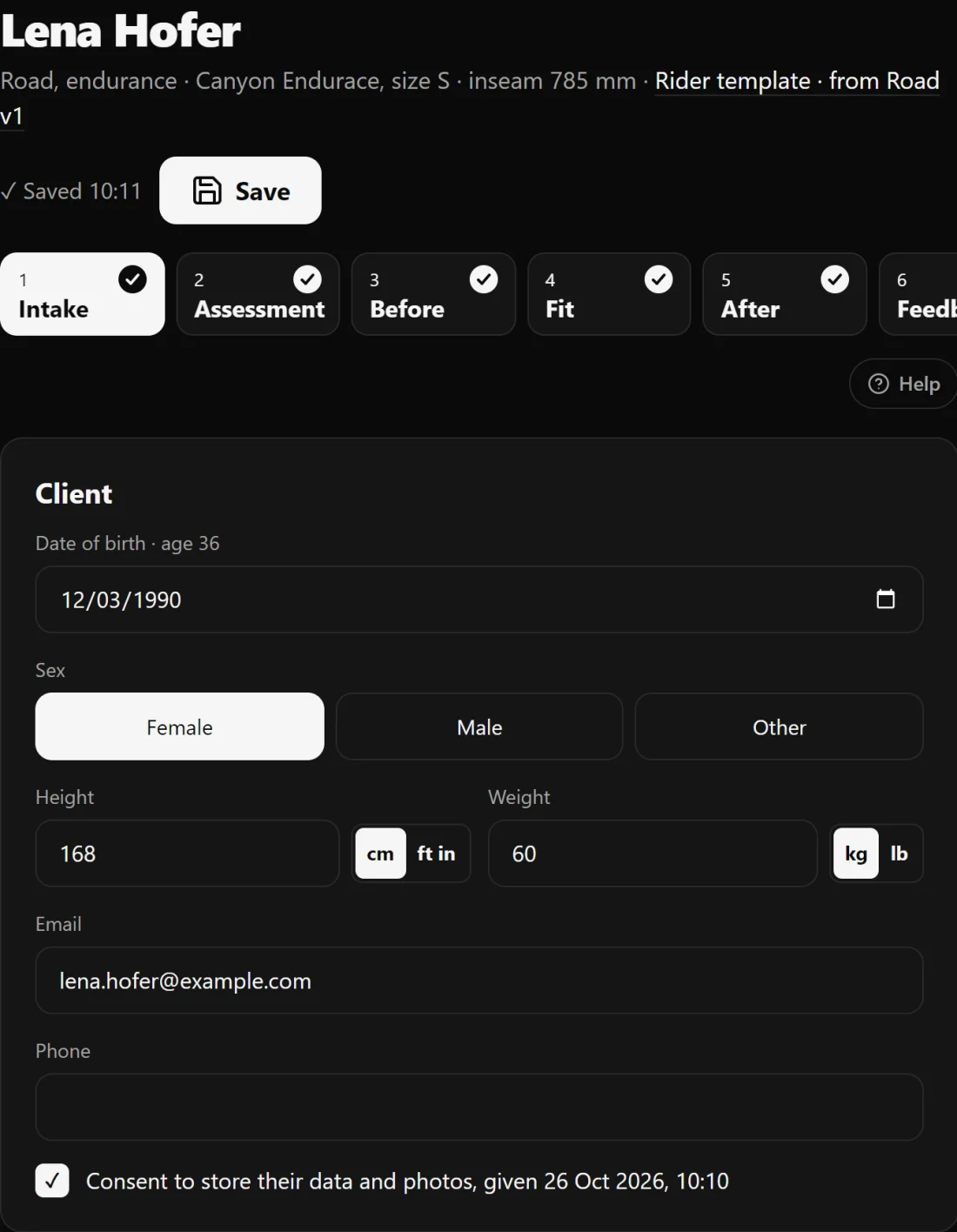
Task: Click the checkmark icon on Assessment step
Action: tap(307, 279)
